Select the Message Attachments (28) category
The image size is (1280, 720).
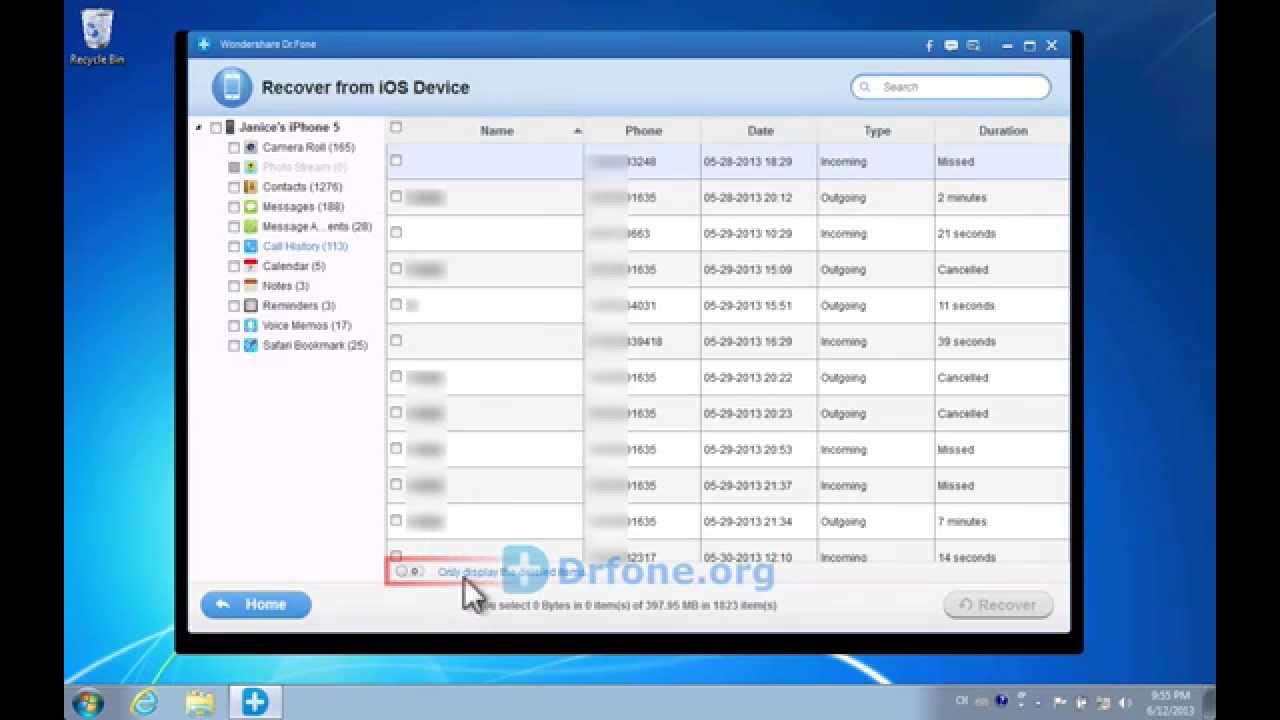317,227
